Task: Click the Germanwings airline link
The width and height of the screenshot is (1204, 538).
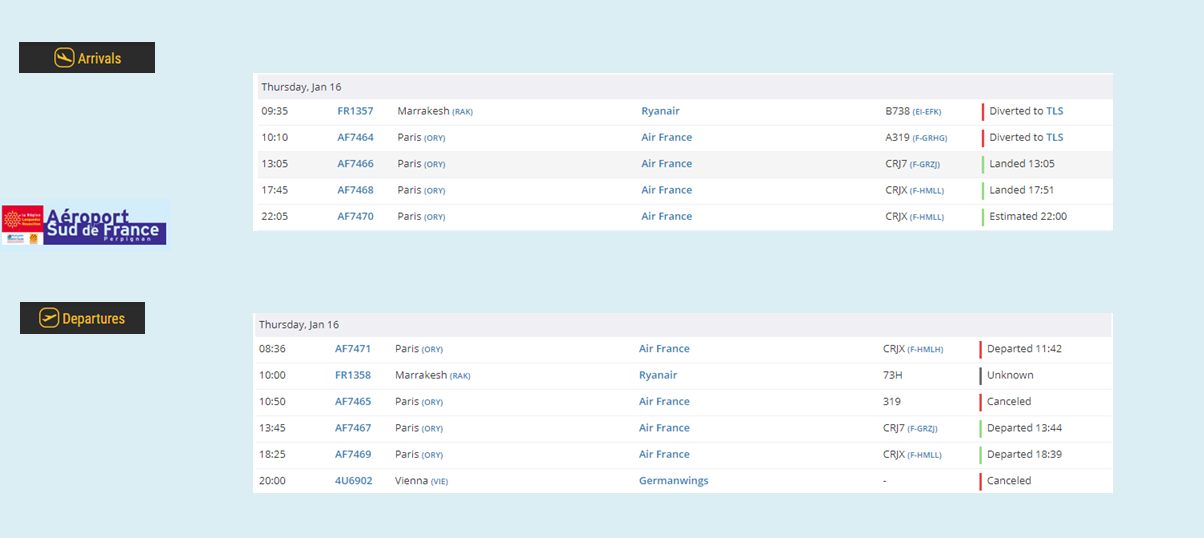Action: (673, 480)
